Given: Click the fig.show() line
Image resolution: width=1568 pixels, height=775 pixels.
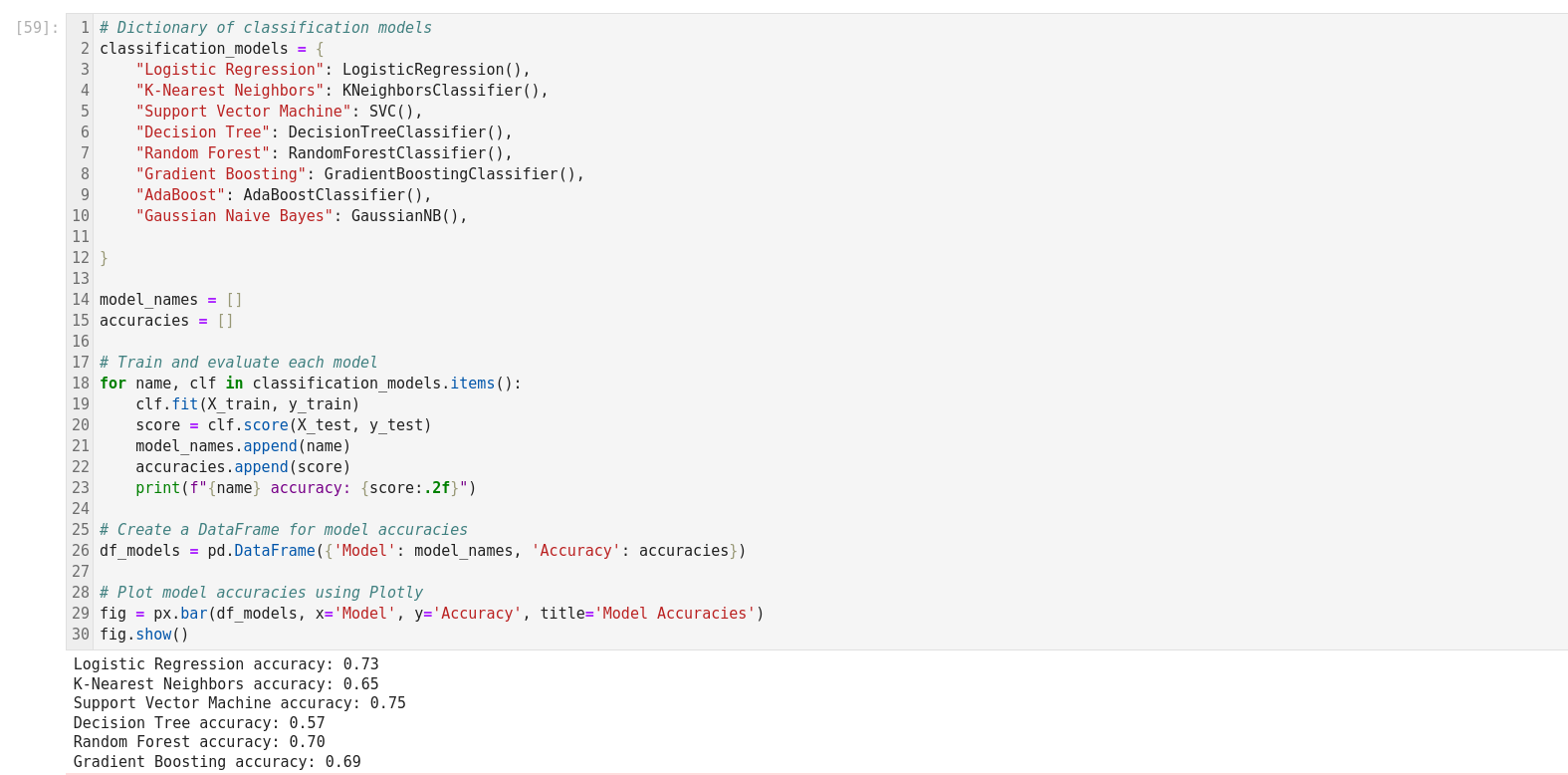Looking at the screenshot, I should (143, 635).
